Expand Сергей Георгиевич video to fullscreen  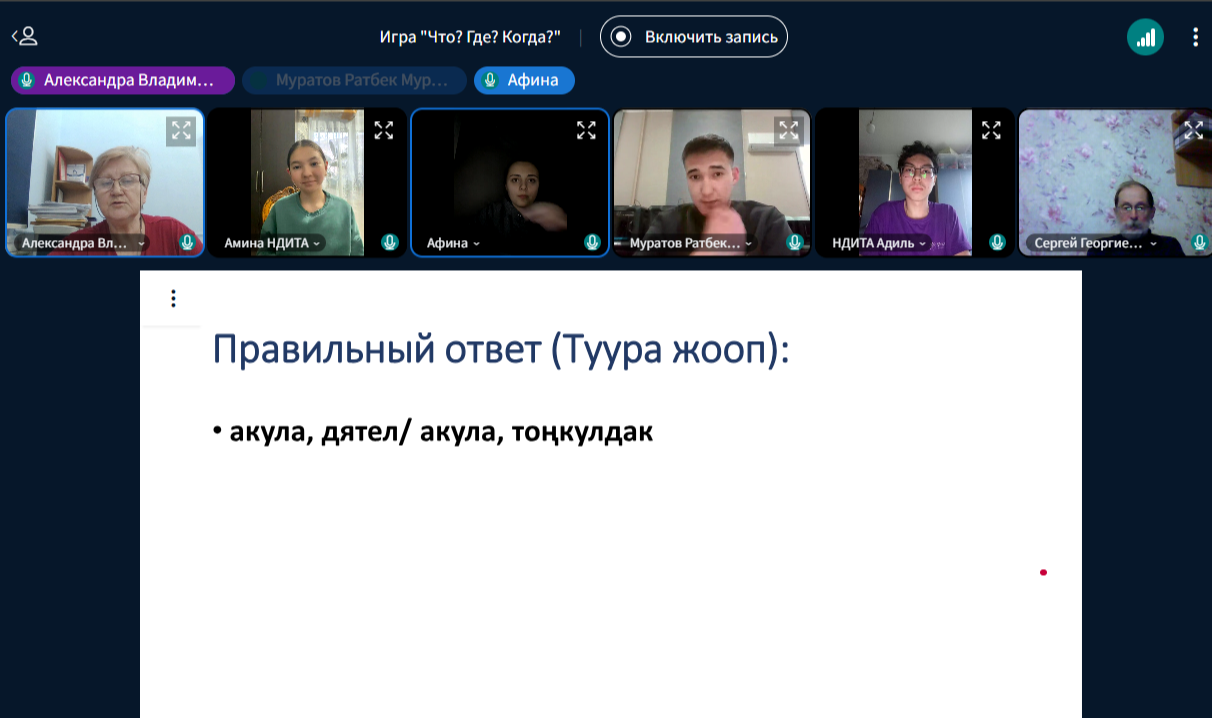coord(1193,130)
